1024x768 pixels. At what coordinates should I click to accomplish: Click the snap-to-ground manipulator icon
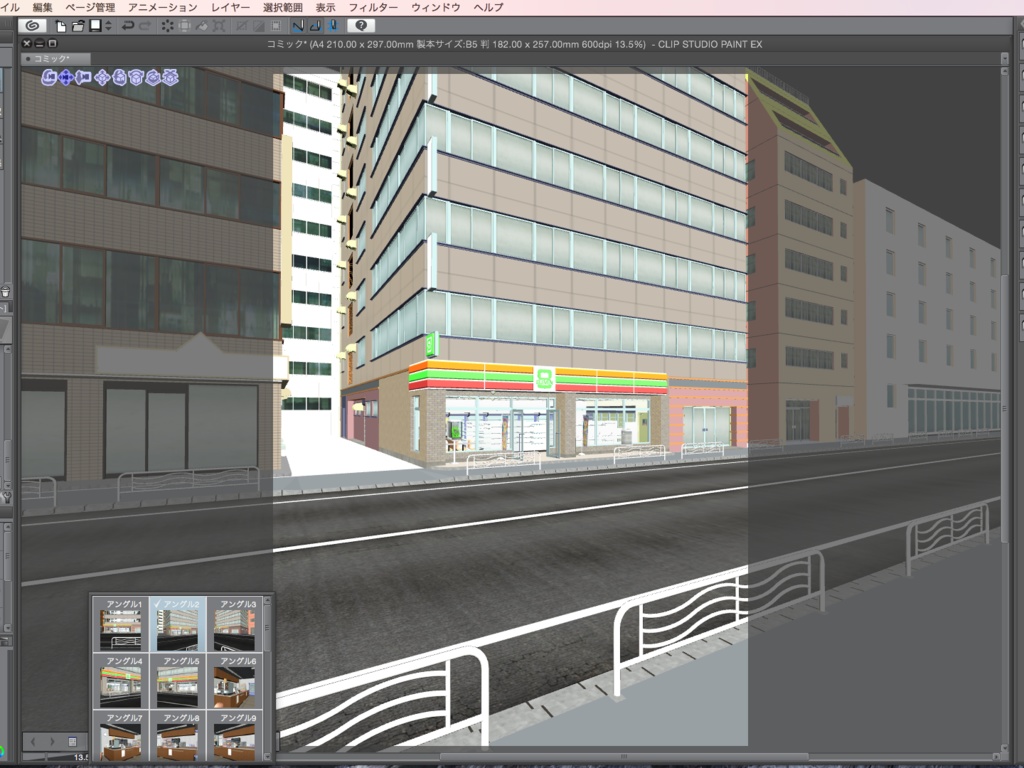pyautogui.click(x=170, y=78)
